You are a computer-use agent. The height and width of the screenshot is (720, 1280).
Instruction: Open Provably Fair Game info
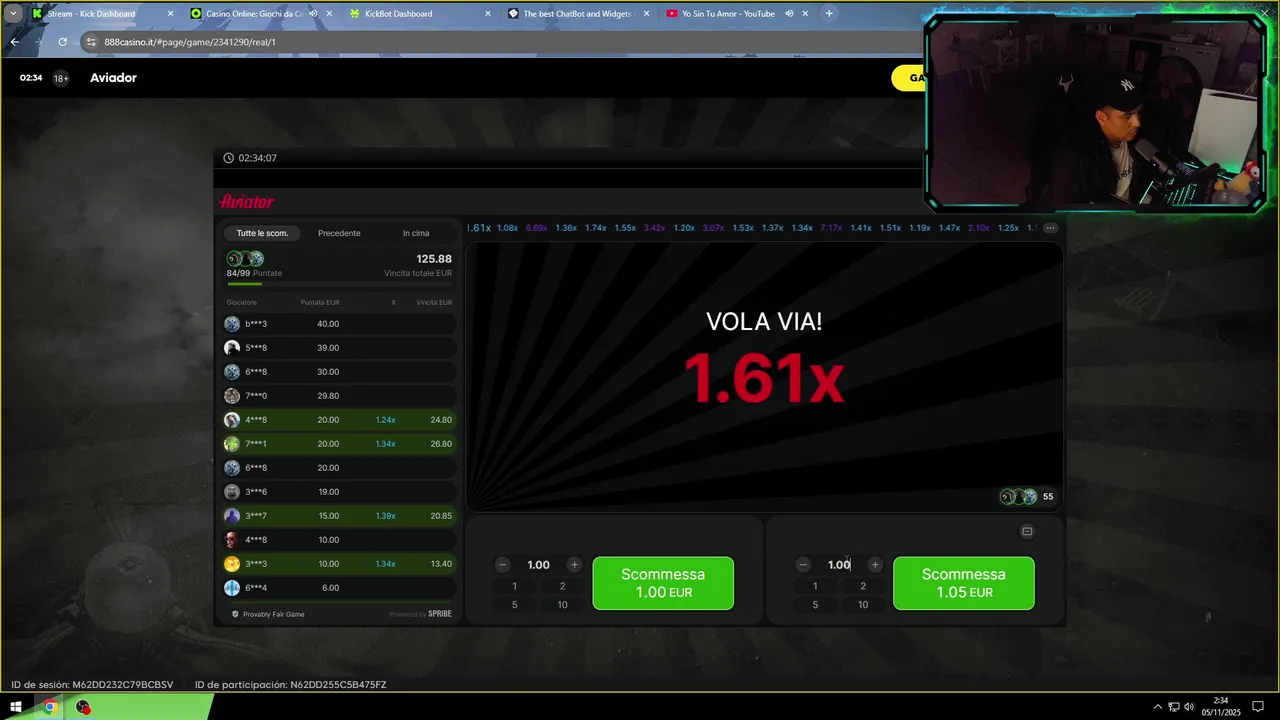pos(268,614)
